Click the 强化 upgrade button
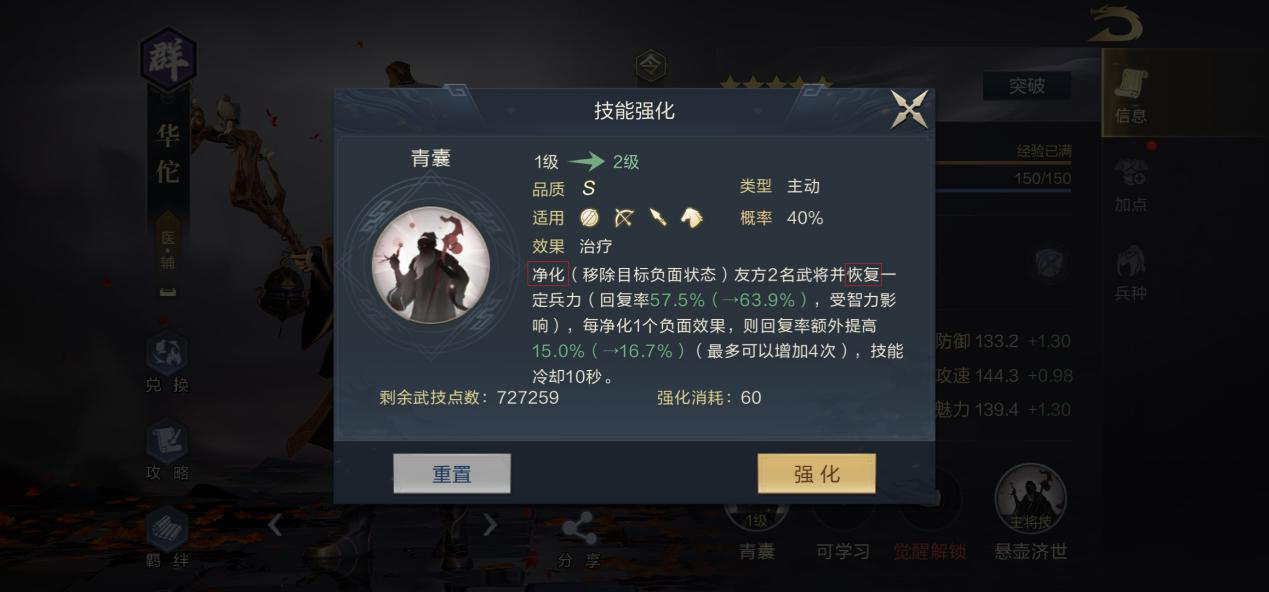This screenshot has width=1269, height=592. 816,474
